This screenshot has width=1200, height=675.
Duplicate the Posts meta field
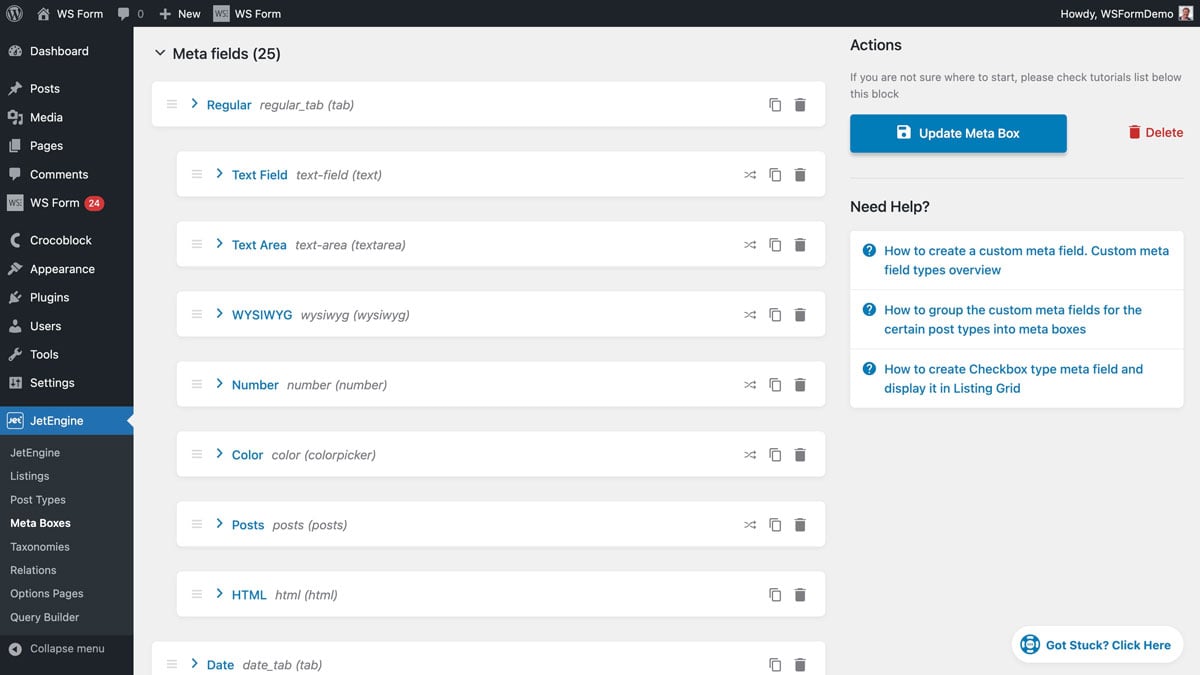tap(775, 524)
